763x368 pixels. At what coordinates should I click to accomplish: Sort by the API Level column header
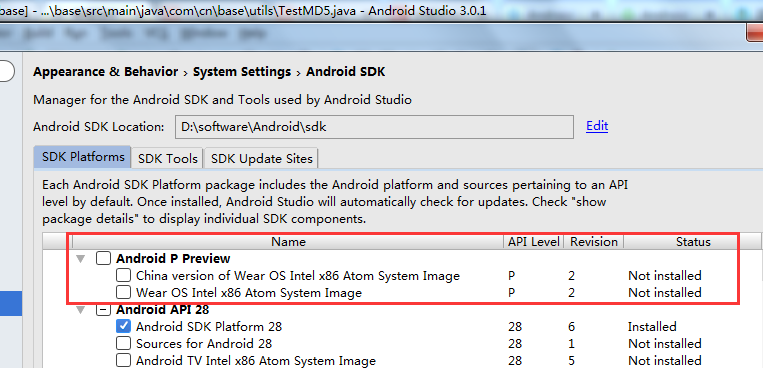(534, 242)
